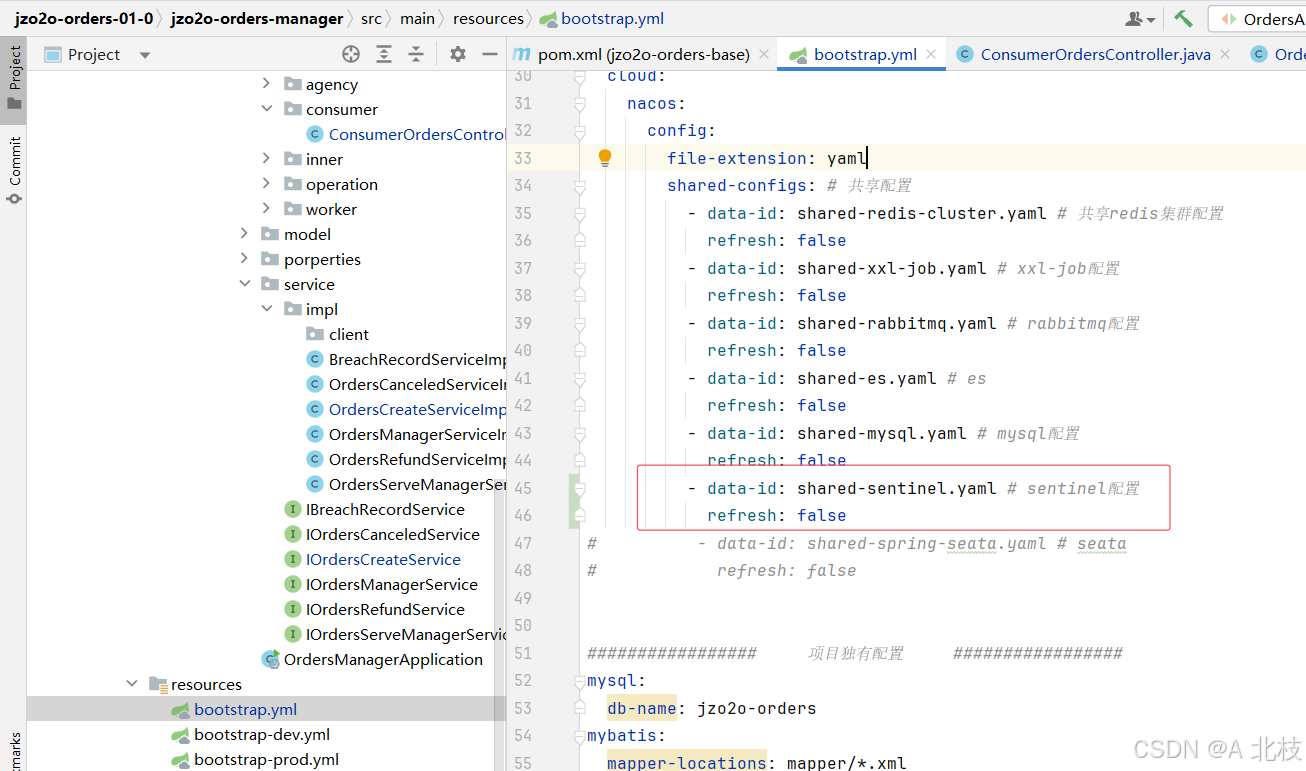Expand the model folder
Screen dimensions: 1306x771
click(243, 234)
